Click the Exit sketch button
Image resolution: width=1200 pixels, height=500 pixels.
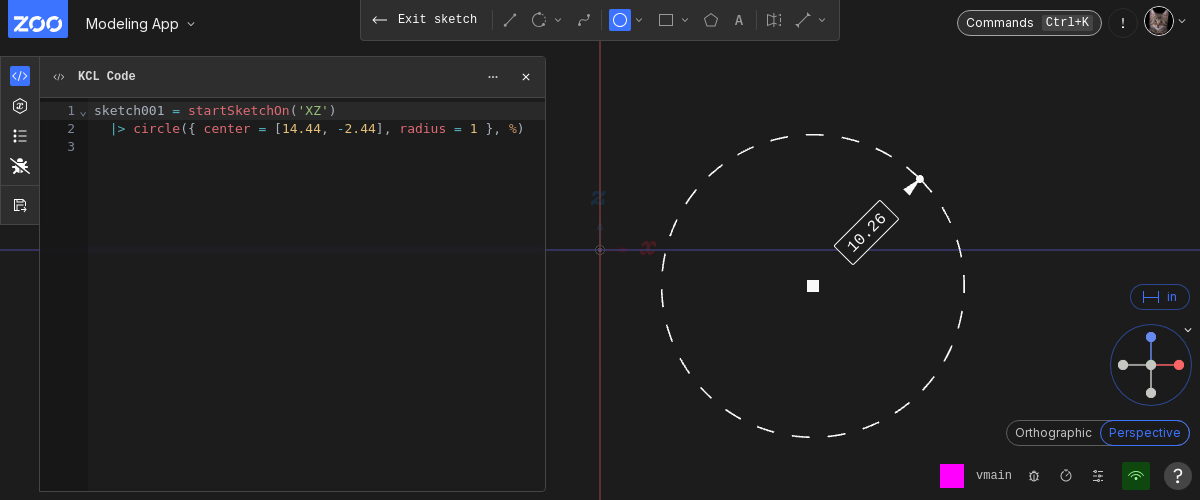point(425,20)
